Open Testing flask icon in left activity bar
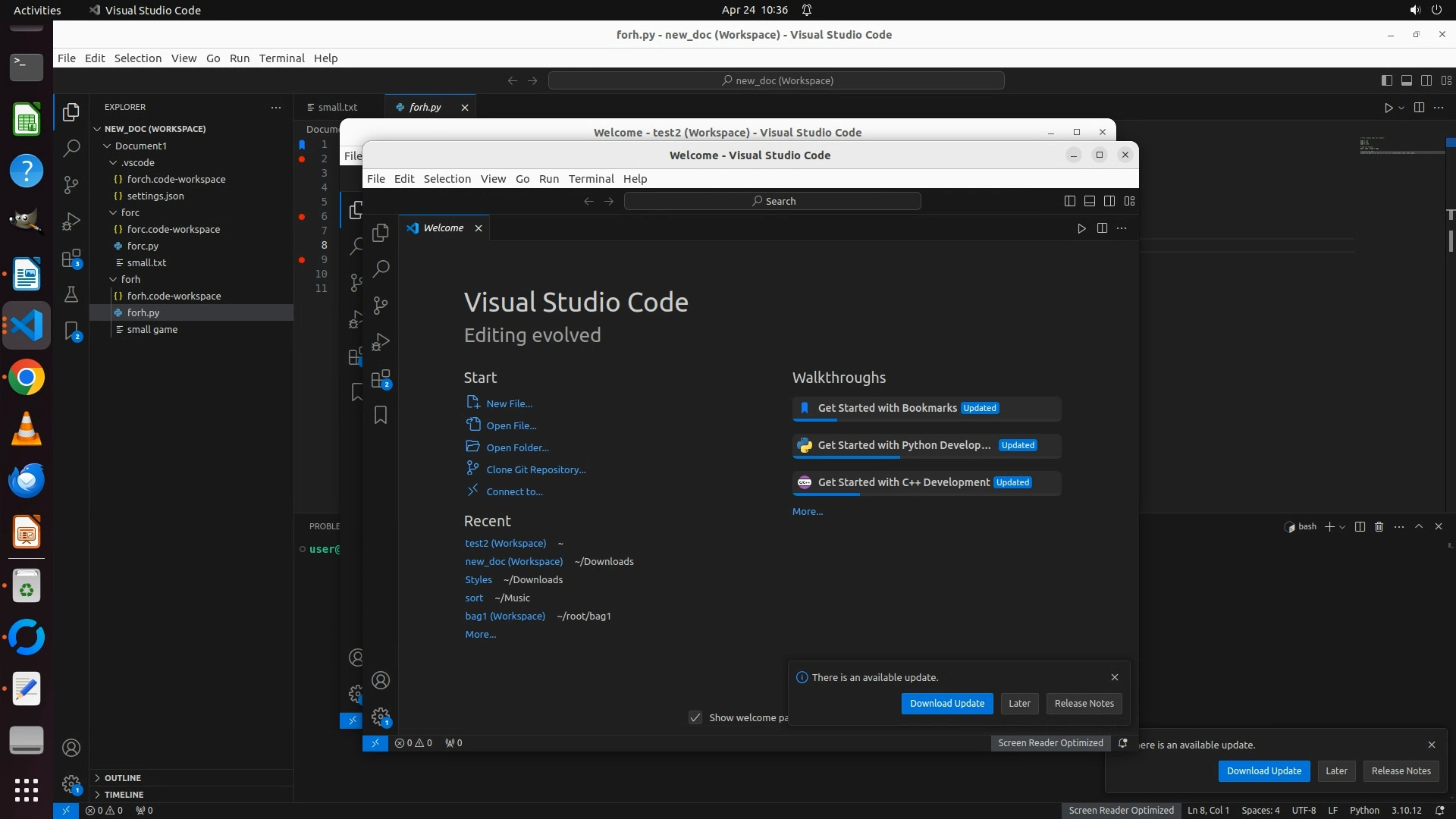The width and height of the screenshot is (1456, 819). [71, 294]
